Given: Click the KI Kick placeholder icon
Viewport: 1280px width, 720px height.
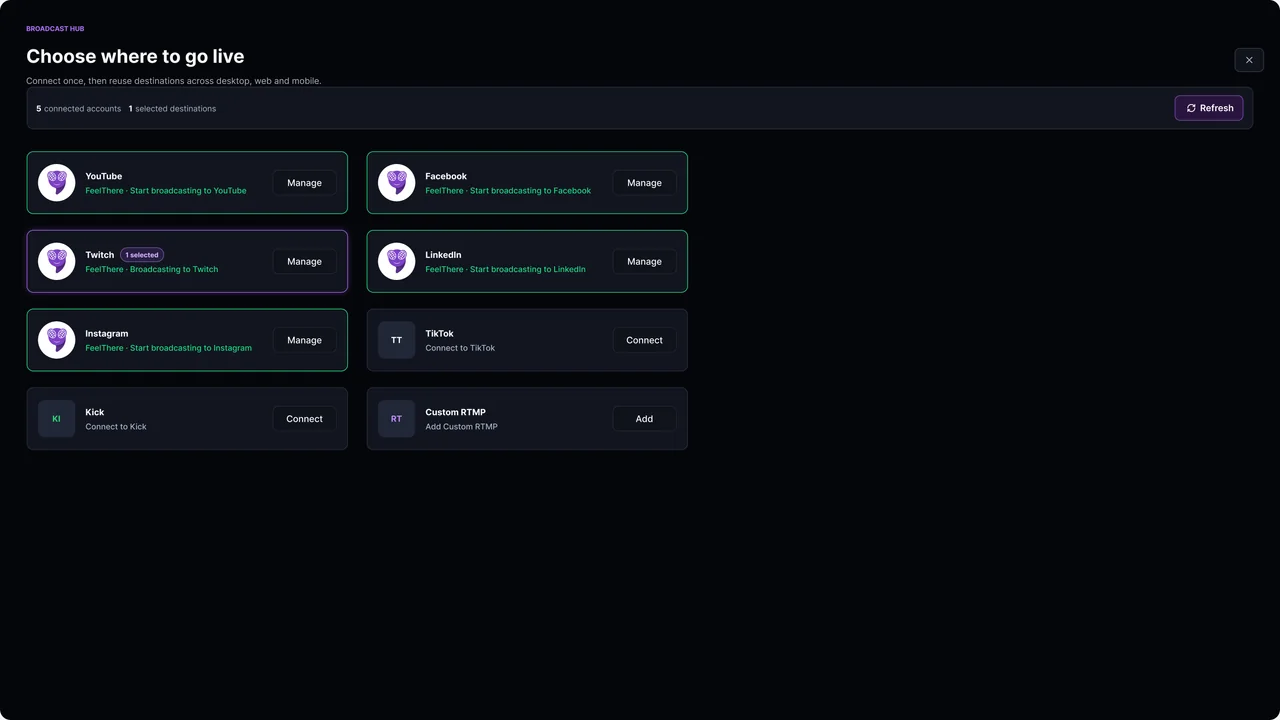Looking at the screenshot, I should pyautogui.click(x=57, y=419).
